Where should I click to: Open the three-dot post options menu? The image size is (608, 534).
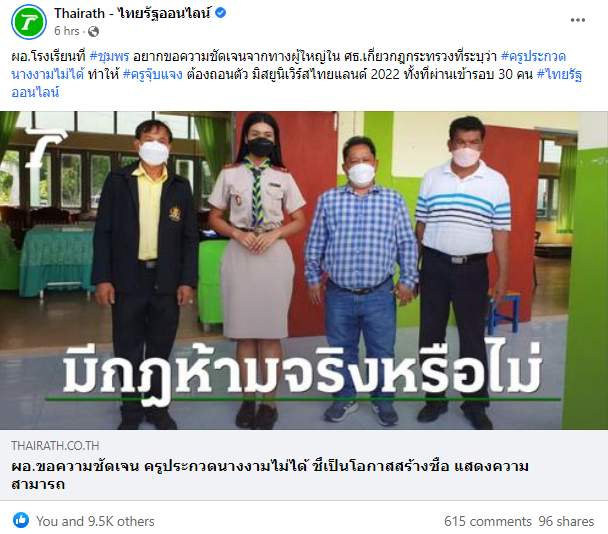[577, 20]
